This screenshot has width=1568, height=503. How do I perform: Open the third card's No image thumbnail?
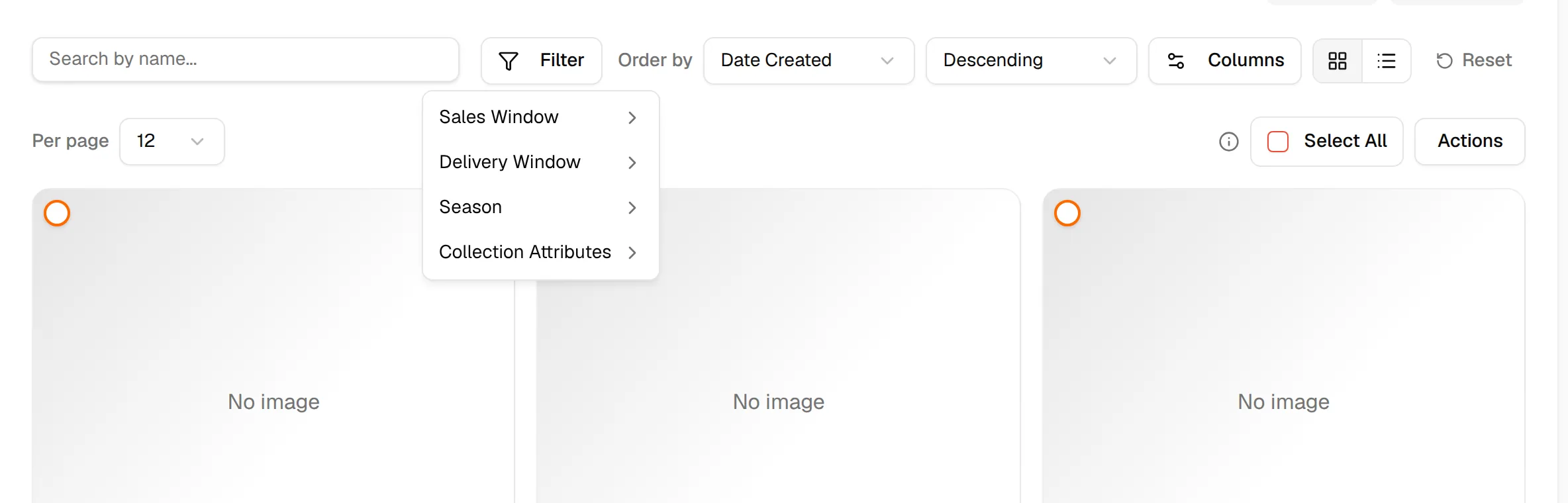pyautogui.click(x=1283, y=346)
